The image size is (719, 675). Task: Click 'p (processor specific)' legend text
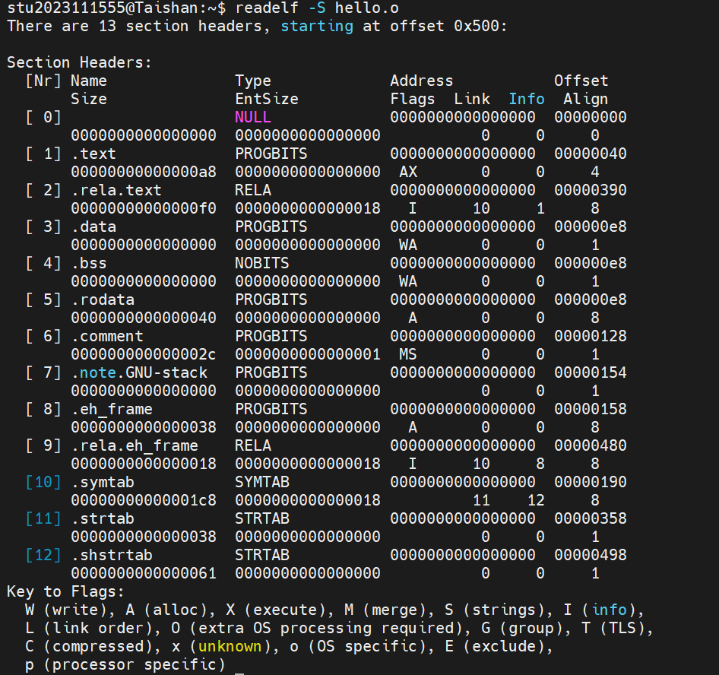coord(125,664)
